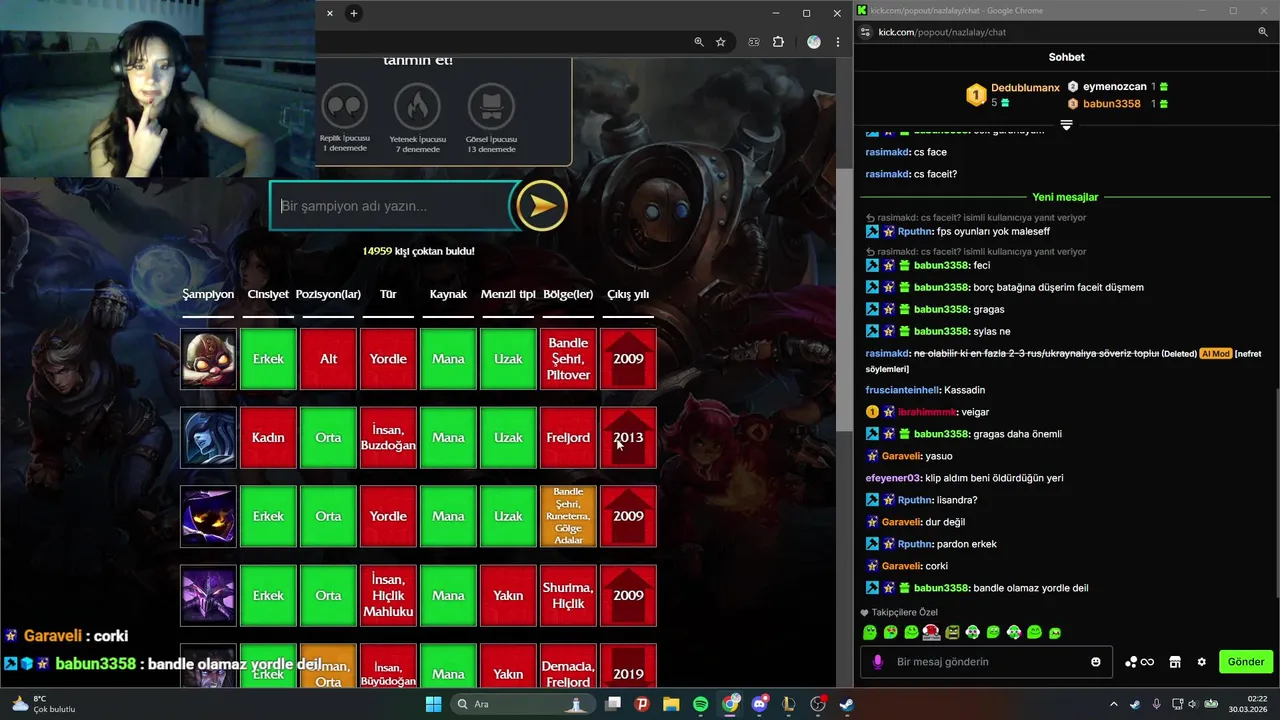Click the orange 'Bandle Şehri, Runeterra, Gölge Adalar' cell
This screenshot has width=1280, height=720.
point(568,516)
